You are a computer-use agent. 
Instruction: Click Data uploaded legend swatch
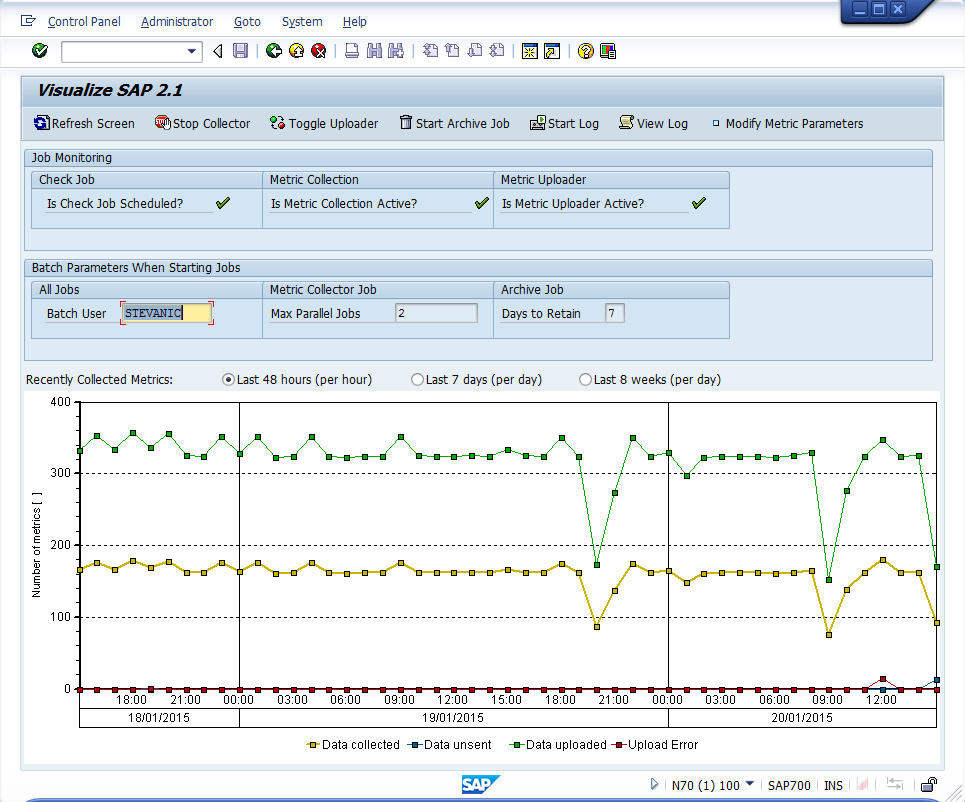click(x=517, y=745)
